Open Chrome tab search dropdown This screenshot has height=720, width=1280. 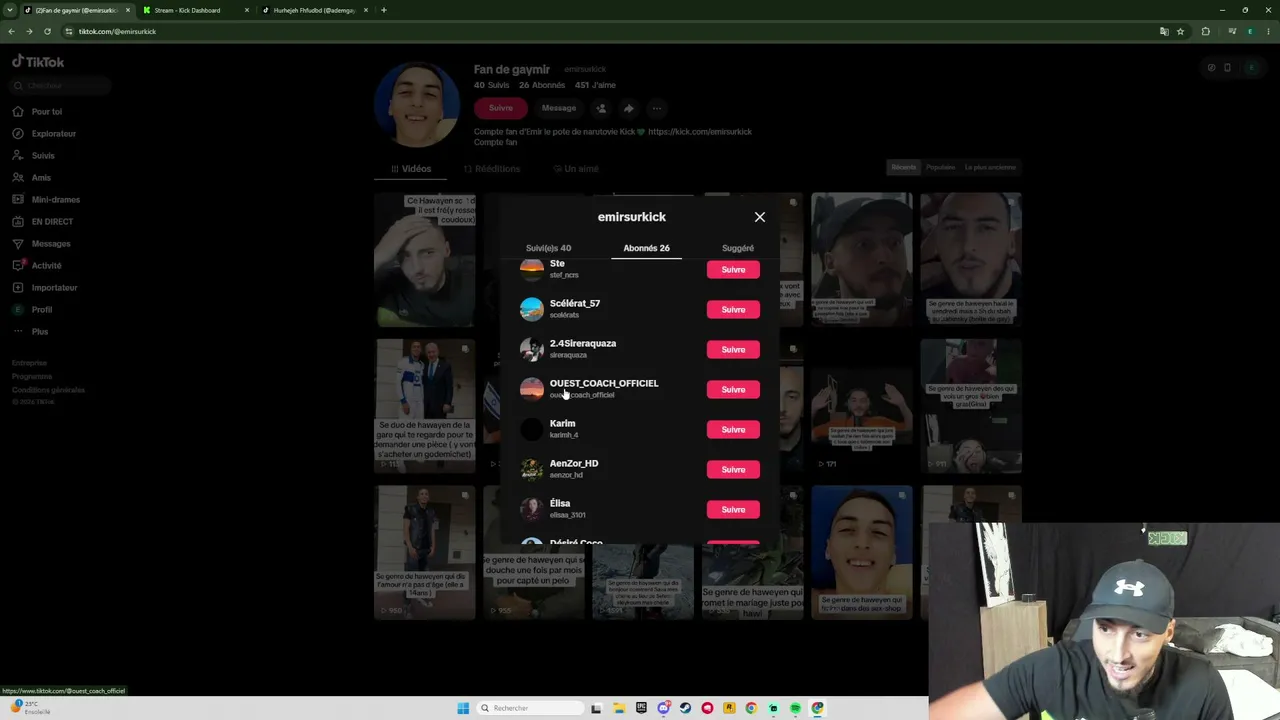[x=11, y=10]
